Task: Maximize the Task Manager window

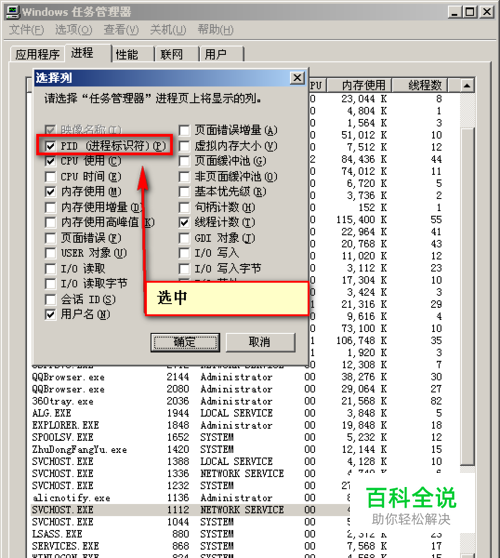Action: [470, 12]
